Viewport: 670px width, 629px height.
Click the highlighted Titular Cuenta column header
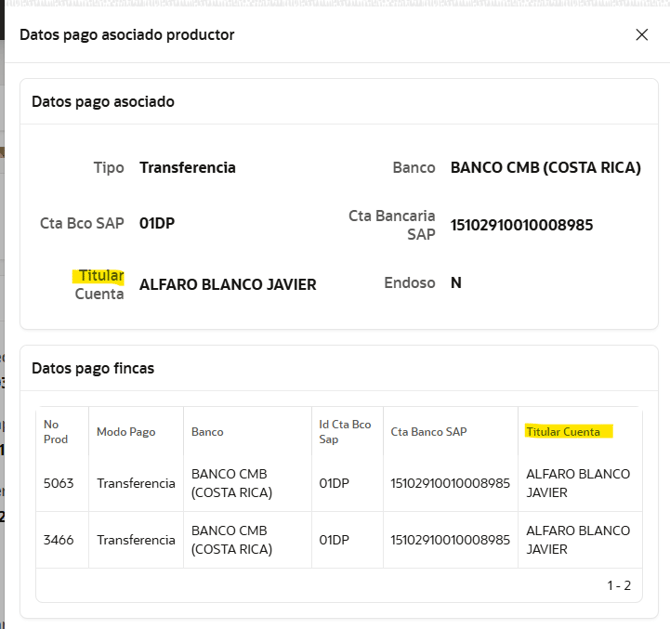tap(563, 432)
